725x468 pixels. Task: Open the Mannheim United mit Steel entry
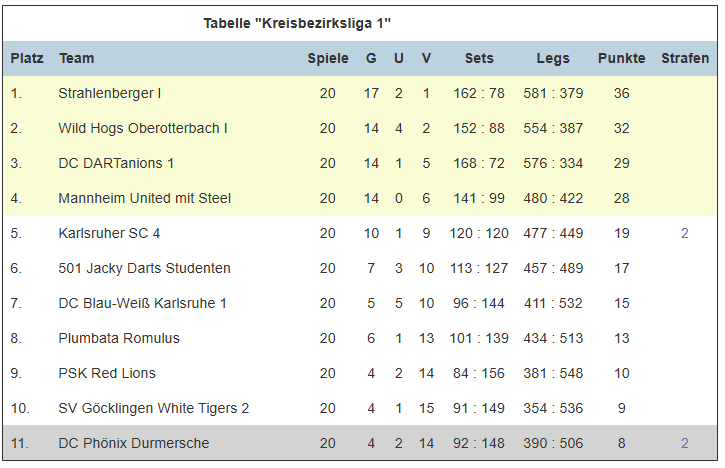[144, 198]
